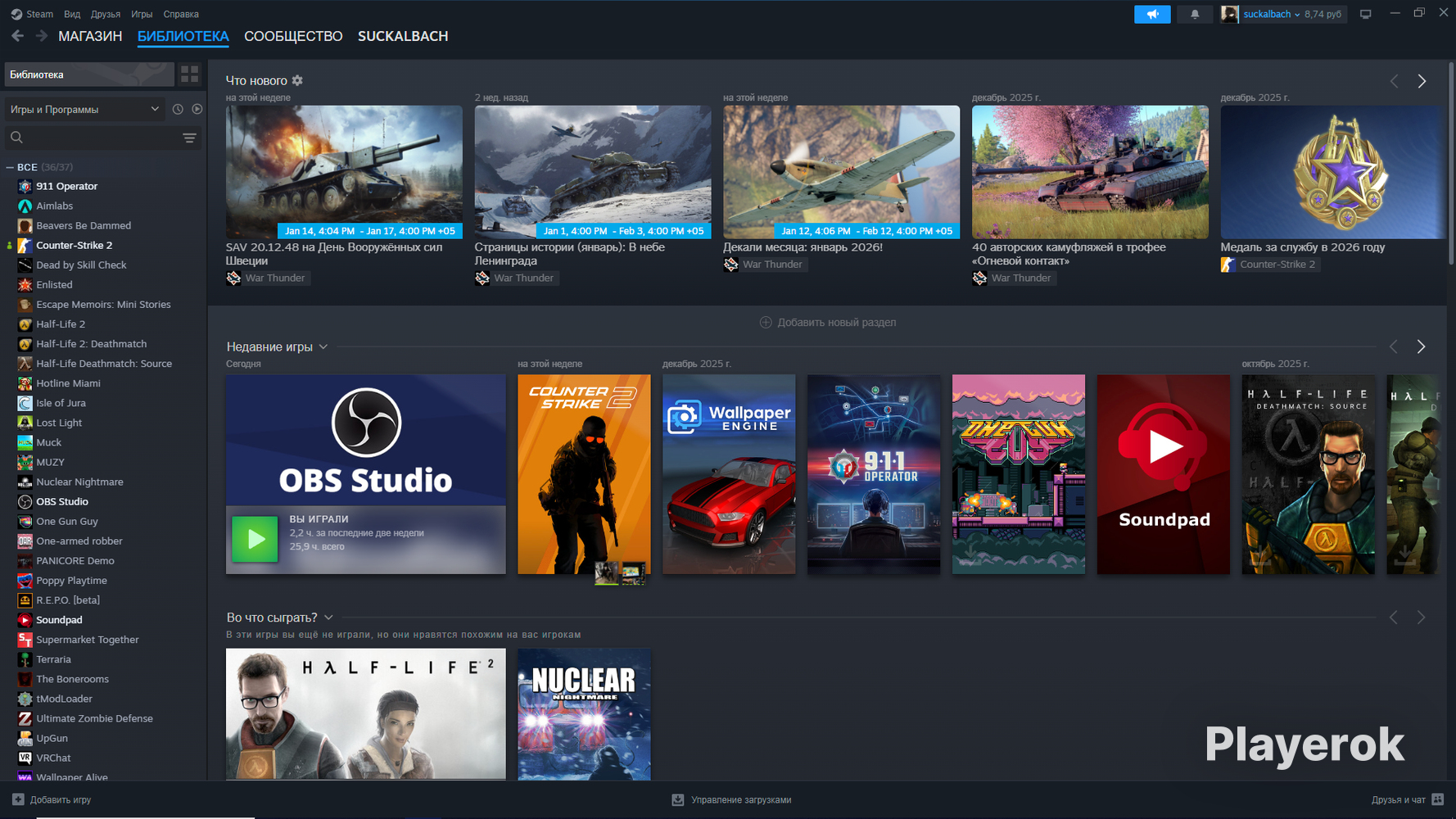This screenshot has width=1456, height=819.
Task: Click the Друзья и чат label
Action: point(1399,799)
